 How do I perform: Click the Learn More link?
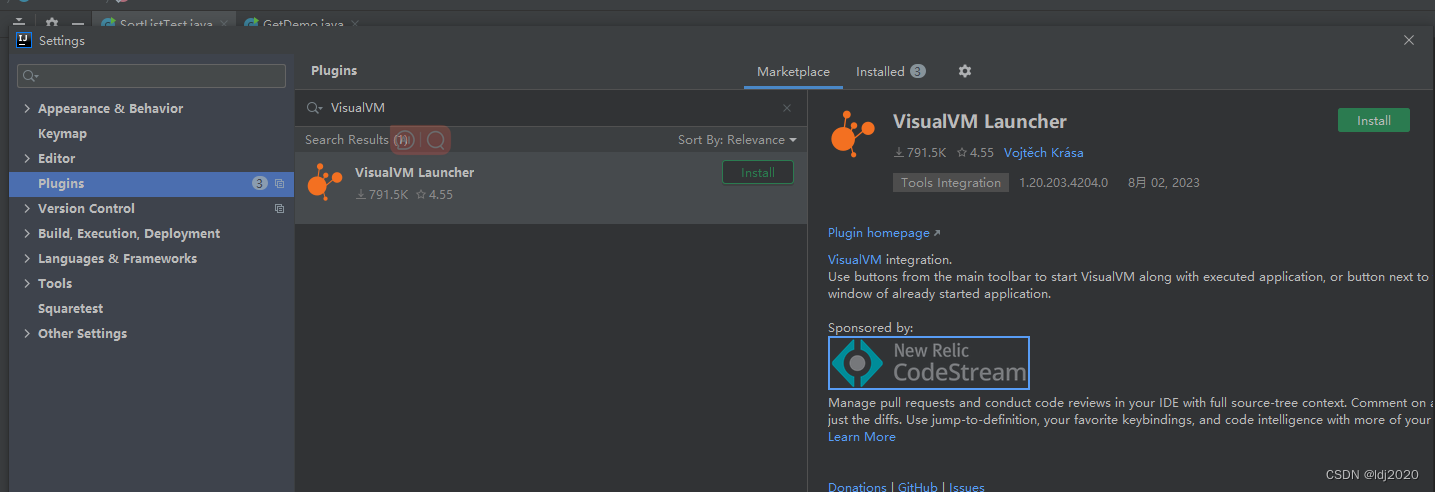click(862, 437)
